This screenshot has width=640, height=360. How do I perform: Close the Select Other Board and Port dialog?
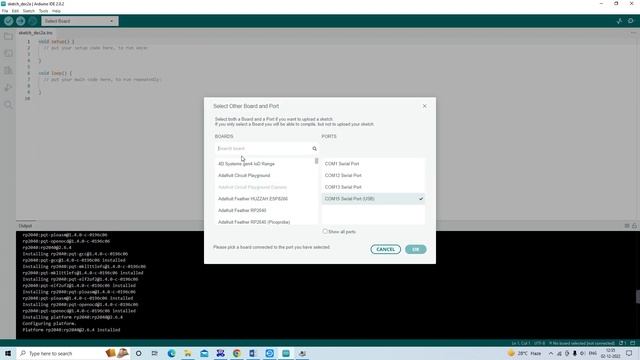(x=424, y=106)
